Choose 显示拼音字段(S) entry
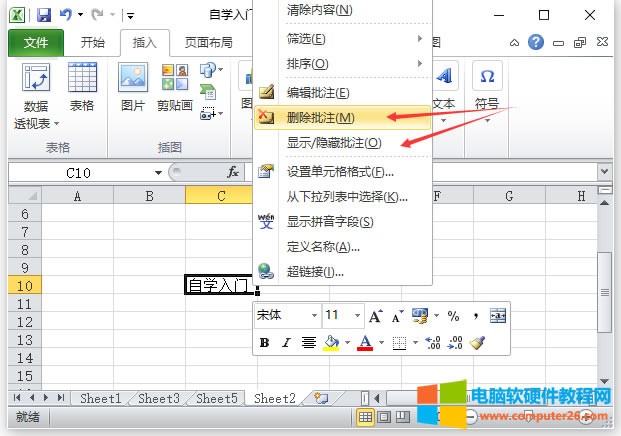This screenshot has width=621, height=436. [x=342, y=222]
